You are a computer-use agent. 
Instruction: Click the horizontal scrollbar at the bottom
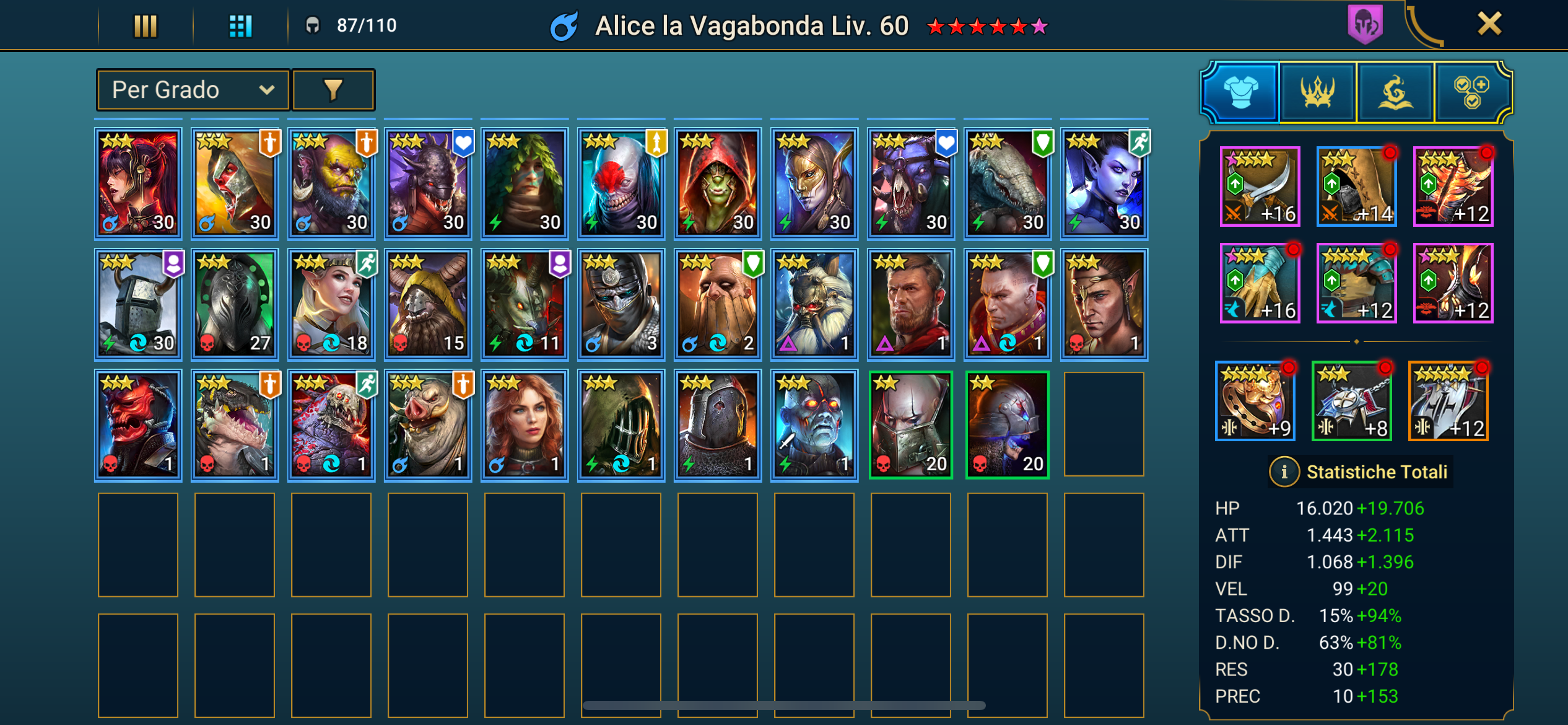pyautogui.click(x=784, y=705)
